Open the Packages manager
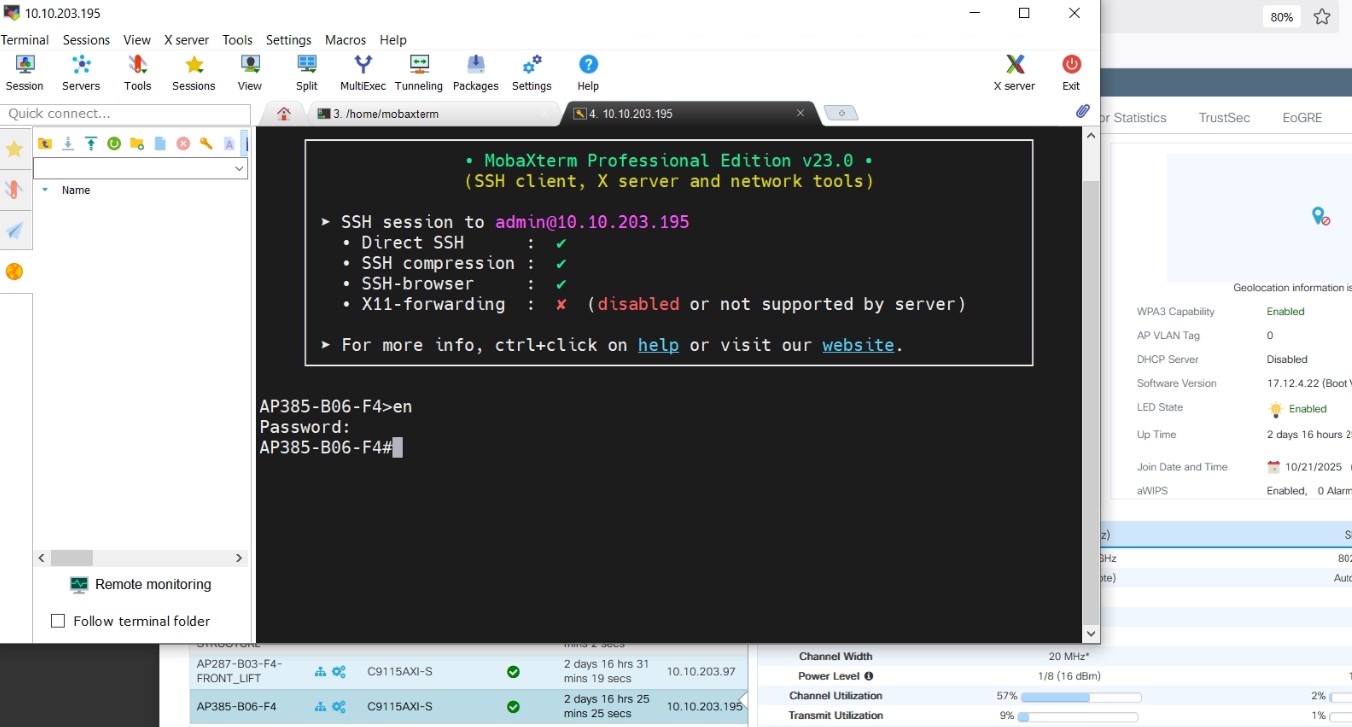 click(475, 73)
